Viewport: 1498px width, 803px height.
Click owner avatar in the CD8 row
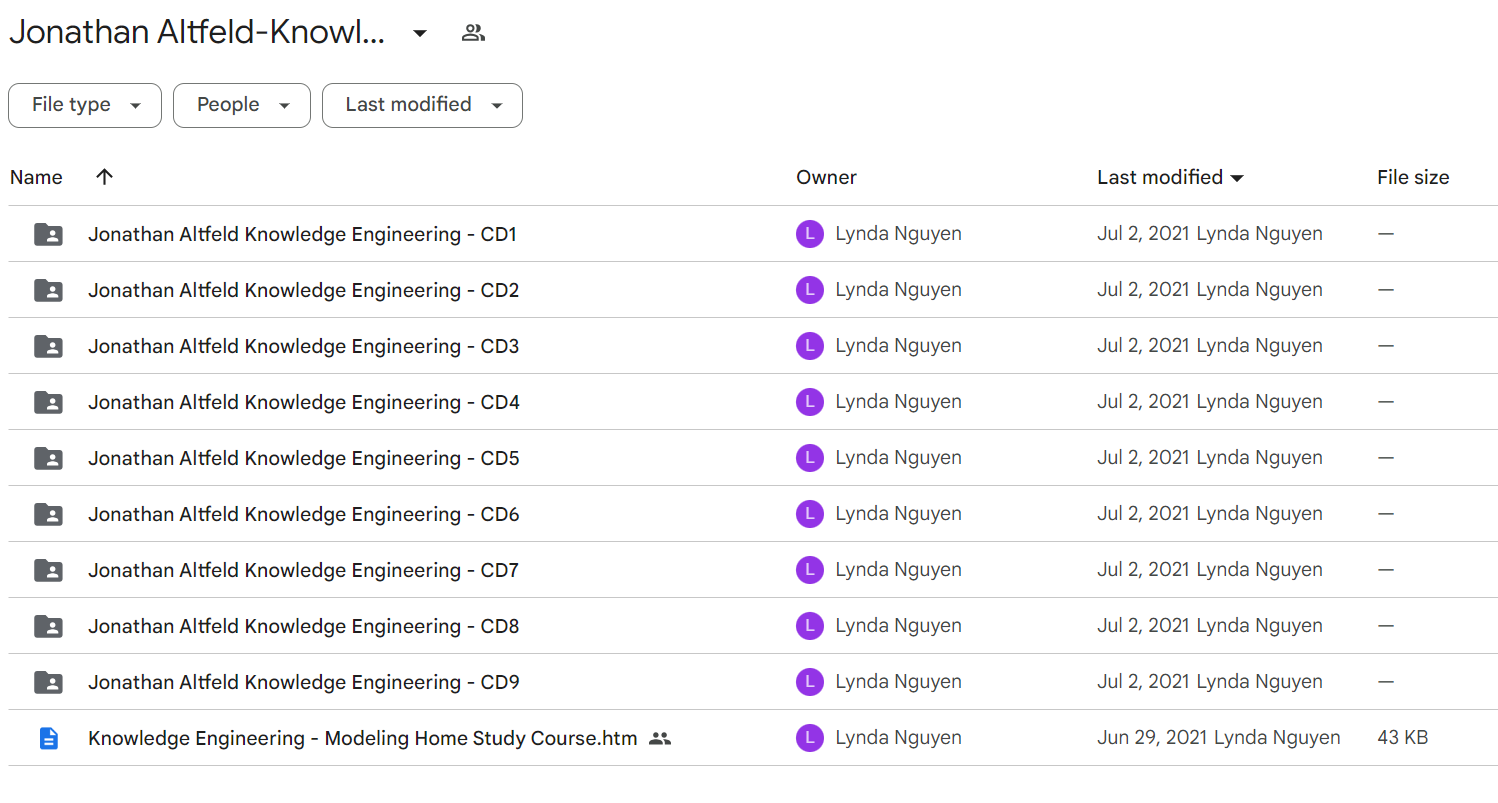[809, 626]
